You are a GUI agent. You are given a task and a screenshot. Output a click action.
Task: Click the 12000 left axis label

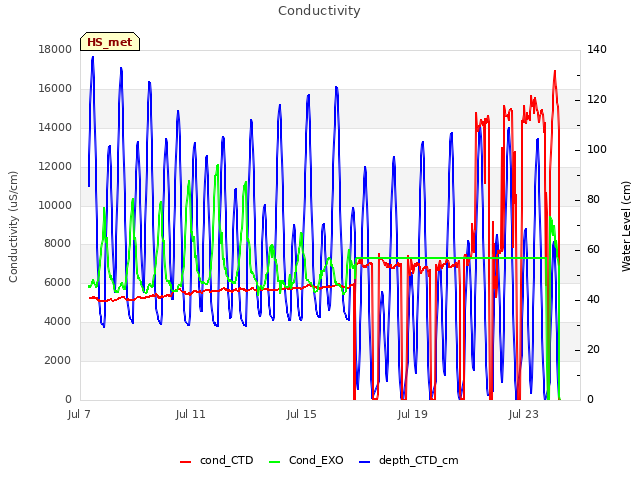[x=55, y=167]
